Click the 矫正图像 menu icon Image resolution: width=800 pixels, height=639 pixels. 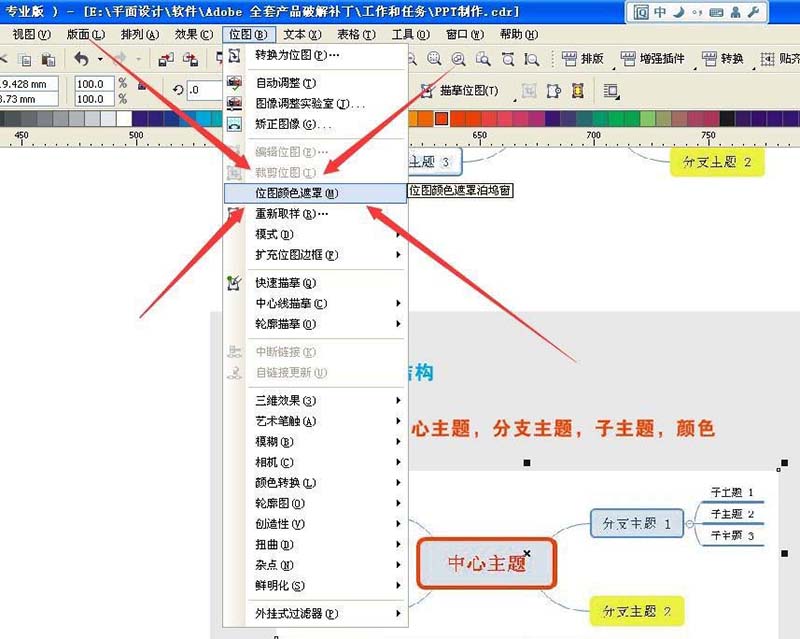pyautogui.click(x=234, y=124)
